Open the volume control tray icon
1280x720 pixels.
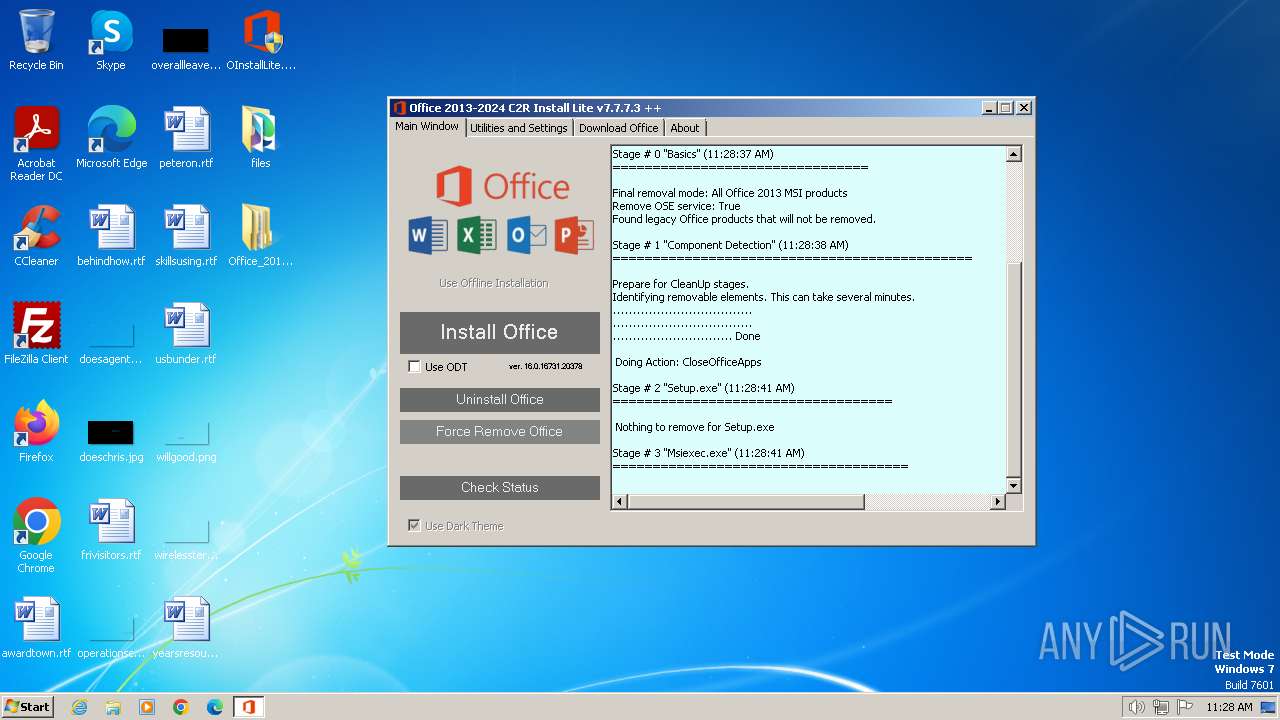pos(1136,707)
